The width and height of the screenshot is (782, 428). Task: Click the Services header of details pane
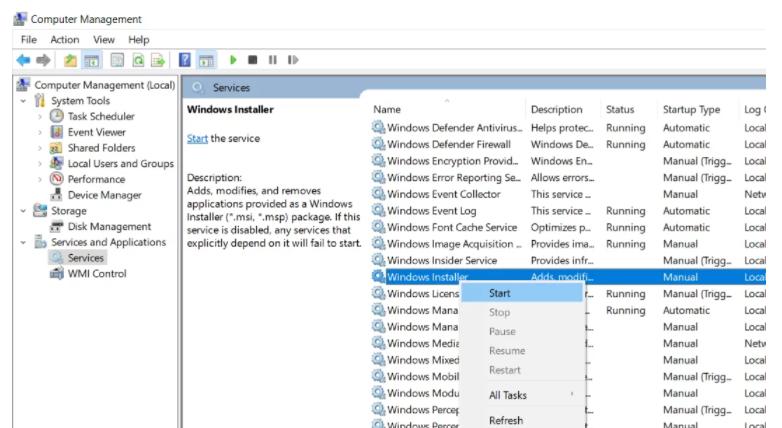pos(231,88)
